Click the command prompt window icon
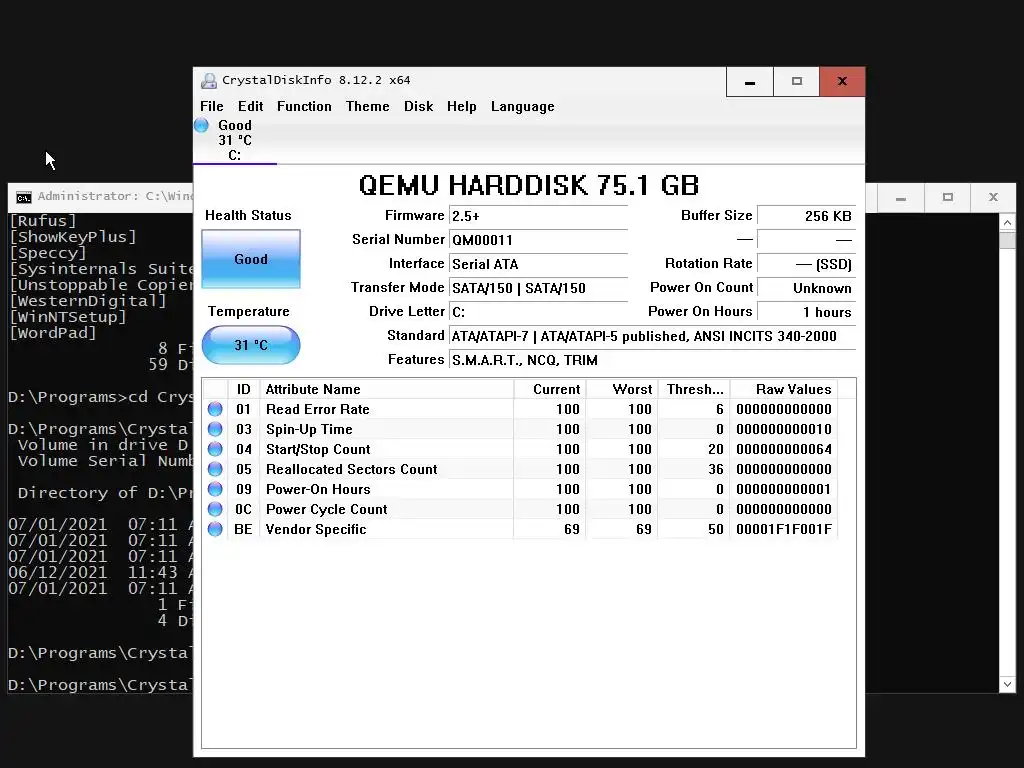Screen dimensions: 1024x768 pos(24,197)
